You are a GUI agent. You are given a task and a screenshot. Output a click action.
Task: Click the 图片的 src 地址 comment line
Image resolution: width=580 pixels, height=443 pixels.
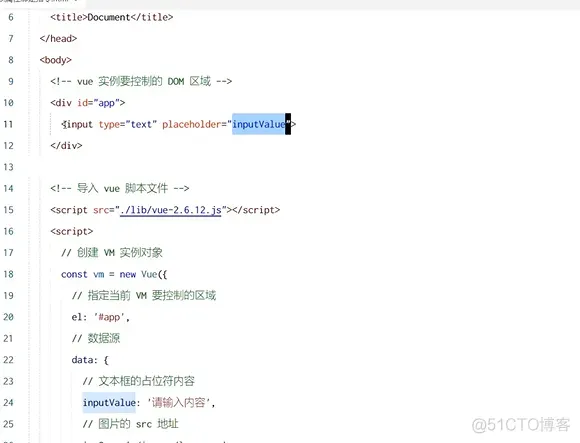pyautogui.click(x=131, y=424)
